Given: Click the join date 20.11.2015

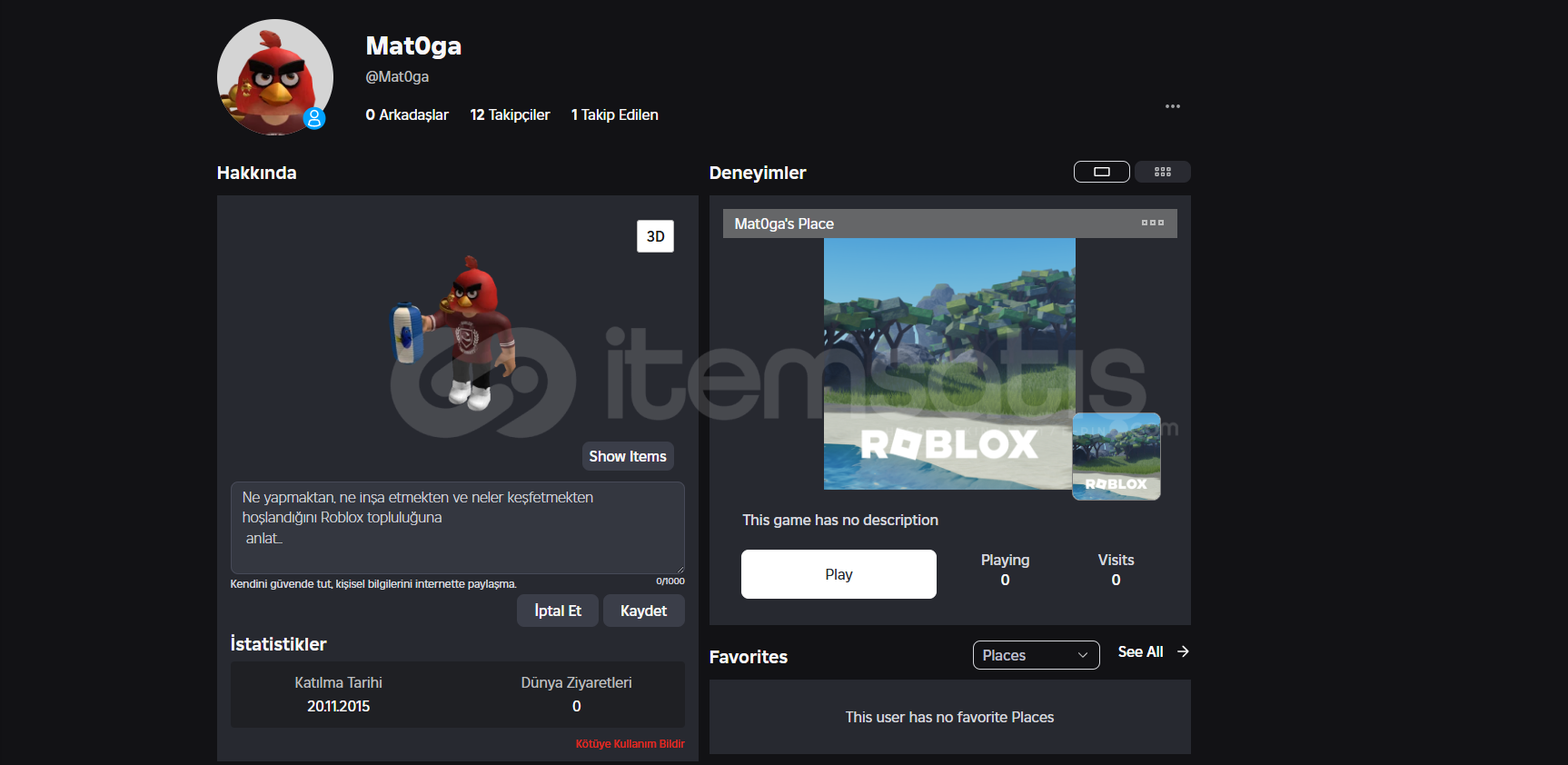Looking at the screenshot, I should 338,706.
